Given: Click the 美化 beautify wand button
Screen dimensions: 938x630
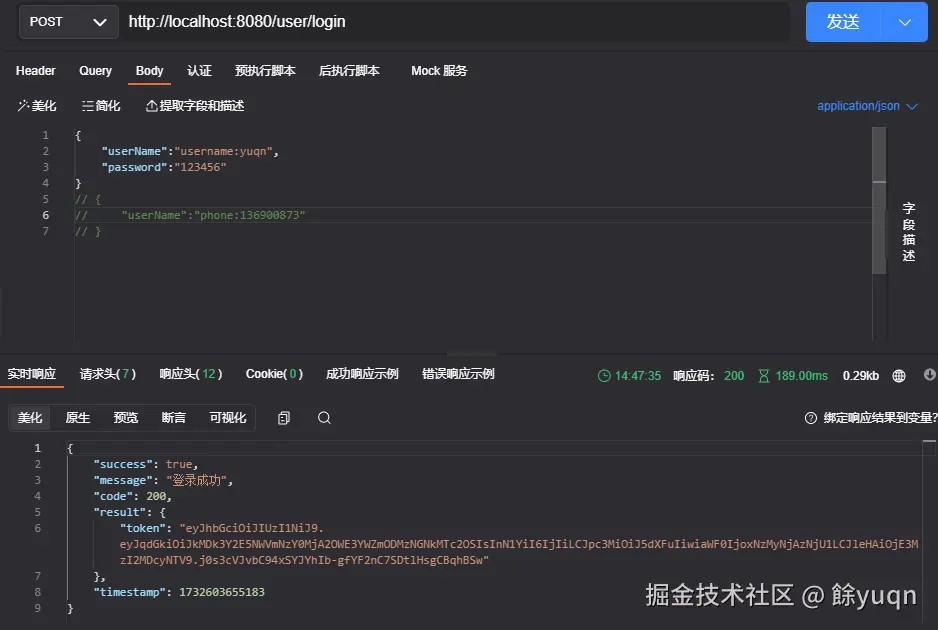Looking at the screenshot, I should point(37,106).
